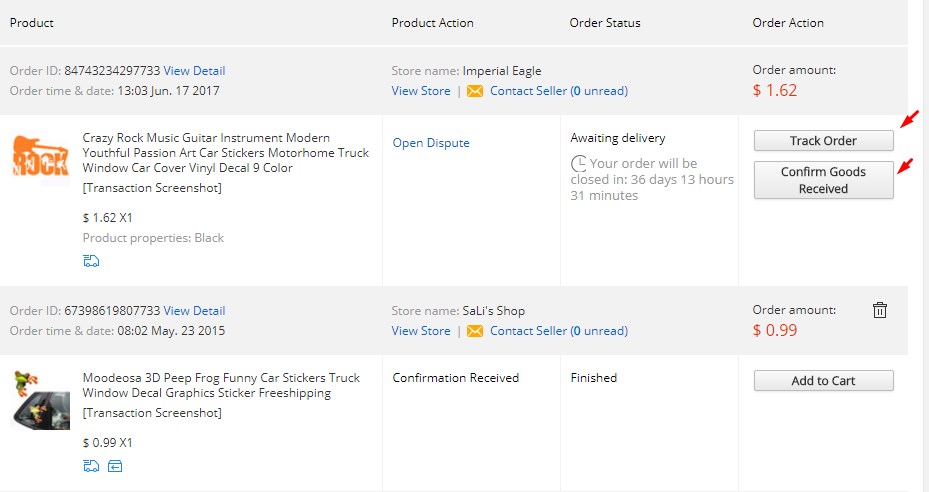The image size is (929, 492).
Task: Click the card icon beside the frog sticker truck icon
Action: point(115,466)
